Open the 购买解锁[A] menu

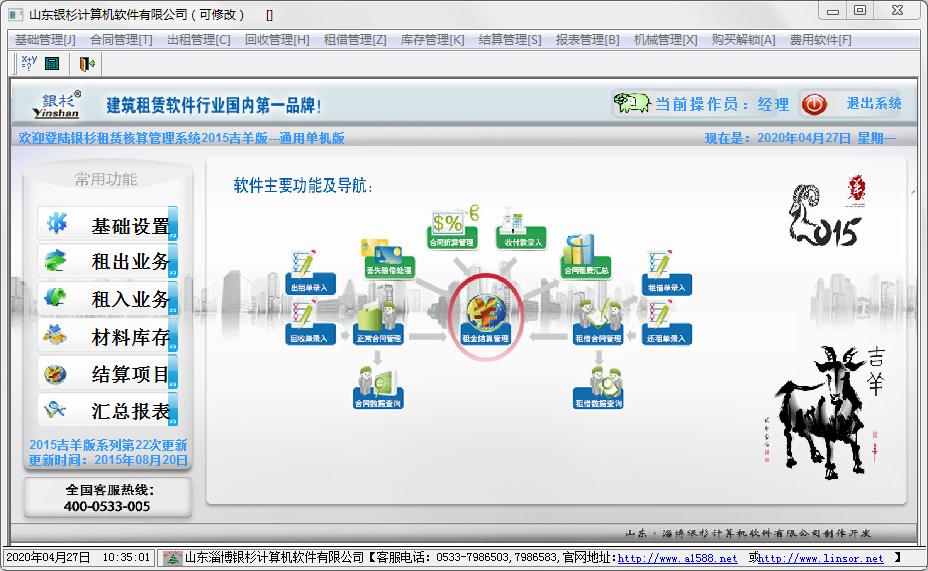[x=743, y=40]
